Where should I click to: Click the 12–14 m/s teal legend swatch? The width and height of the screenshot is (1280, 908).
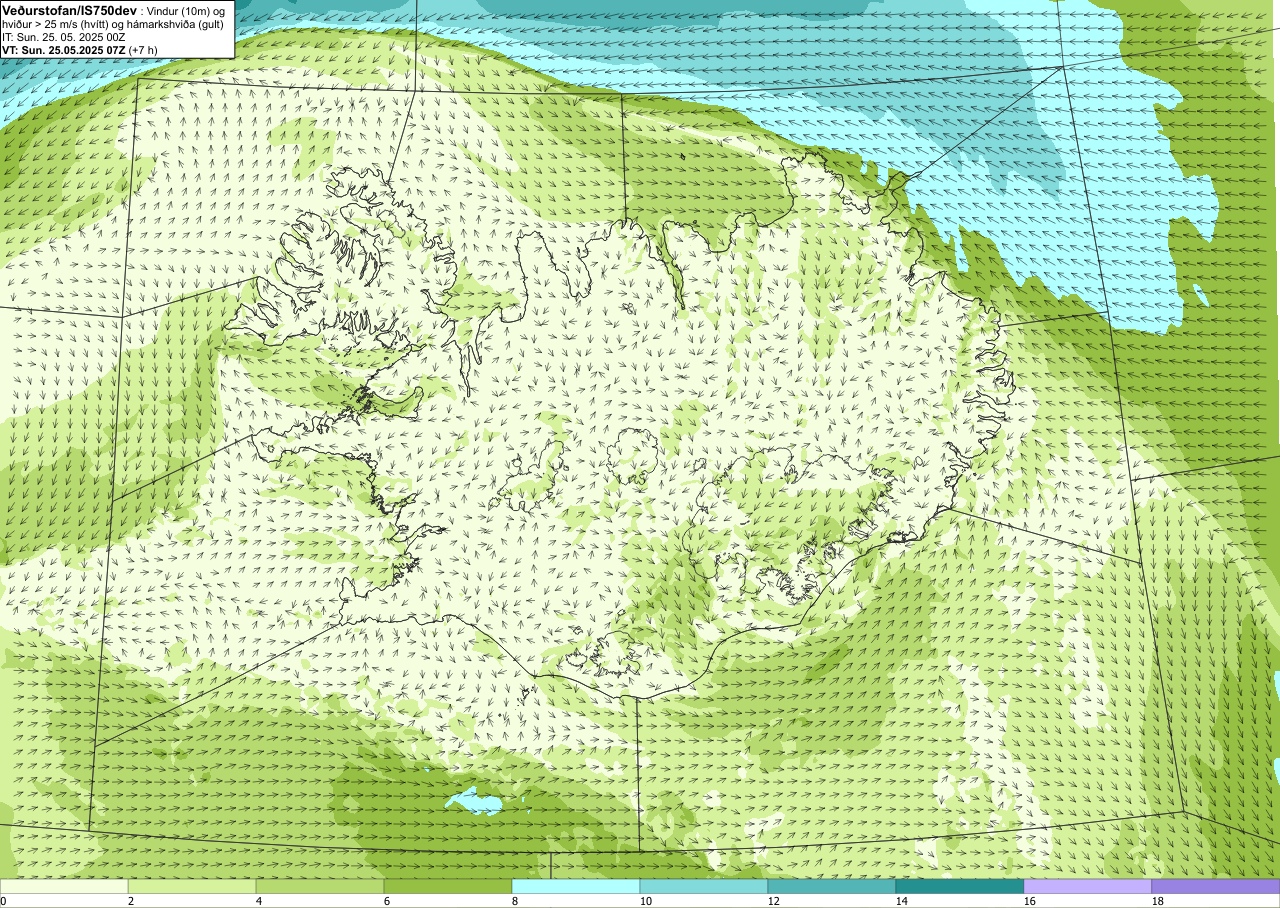[832, 887]
